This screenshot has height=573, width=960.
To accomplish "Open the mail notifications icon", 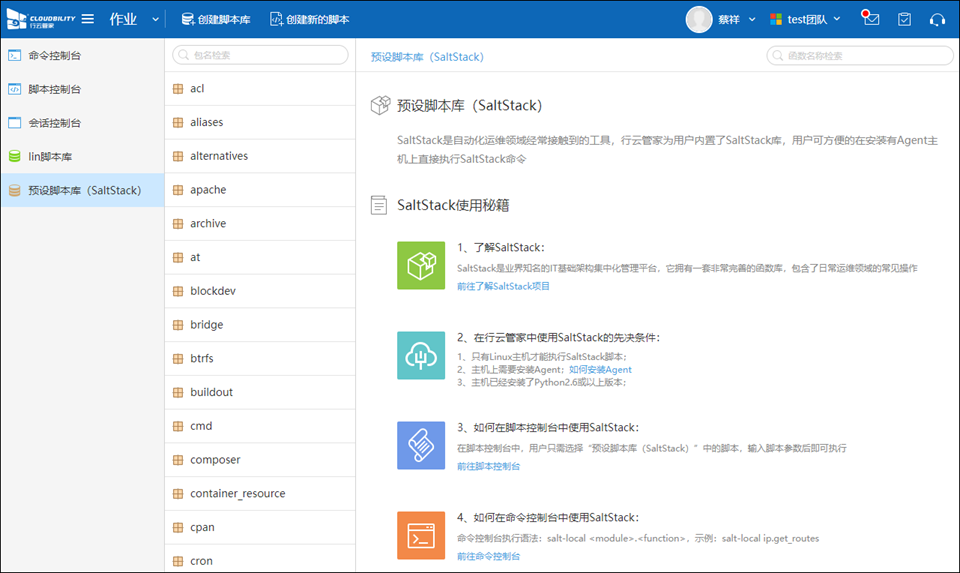I will 870,19.
